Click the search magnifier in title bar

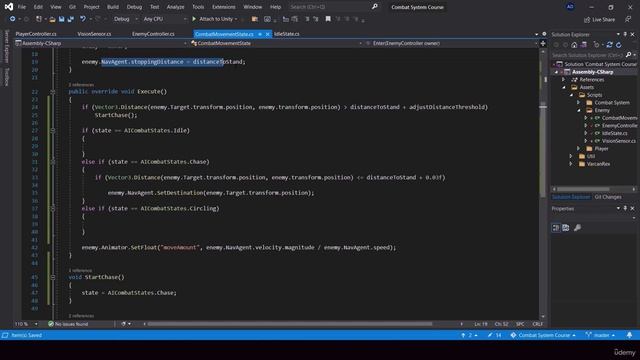pyautogui.click(x=375, y=7)
